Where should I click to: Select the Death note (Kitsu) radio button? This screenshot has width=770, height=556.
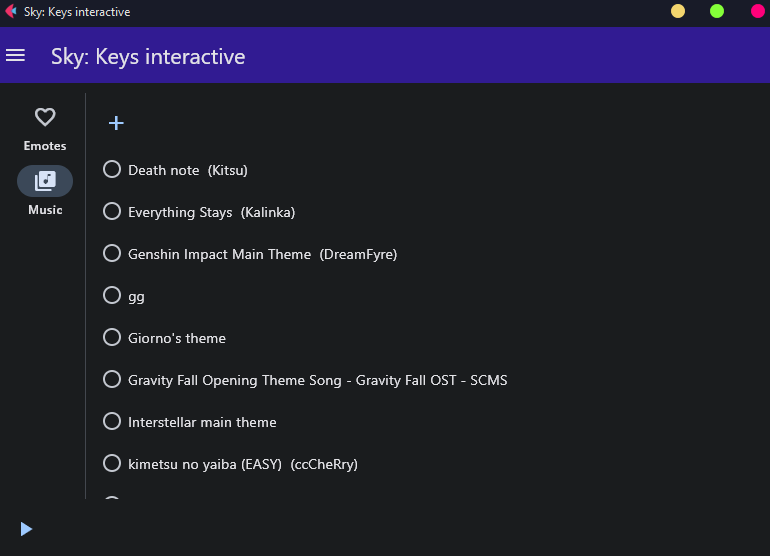pyautogui.click(x=112, y=169)
